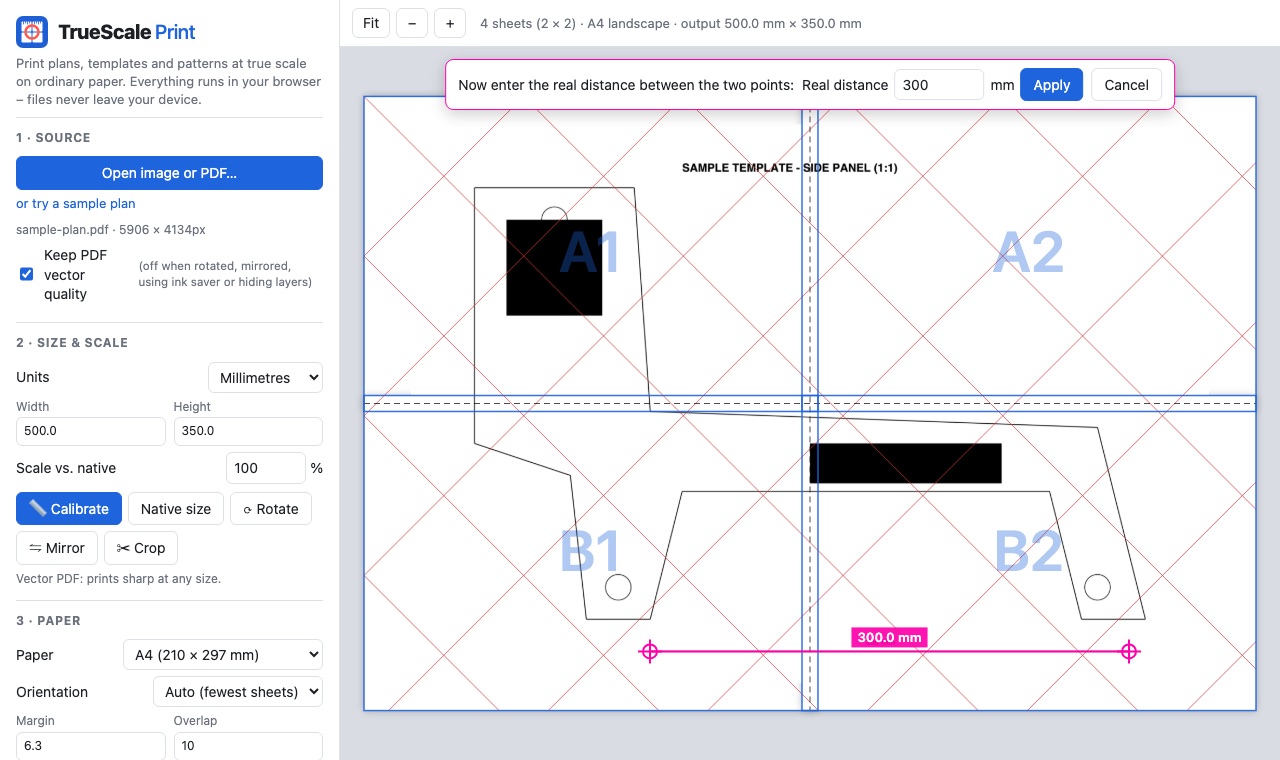Toggle Keep PDF vector quality checkbox
This screenshot has height=760, width=1280.
tap(27, 274)
